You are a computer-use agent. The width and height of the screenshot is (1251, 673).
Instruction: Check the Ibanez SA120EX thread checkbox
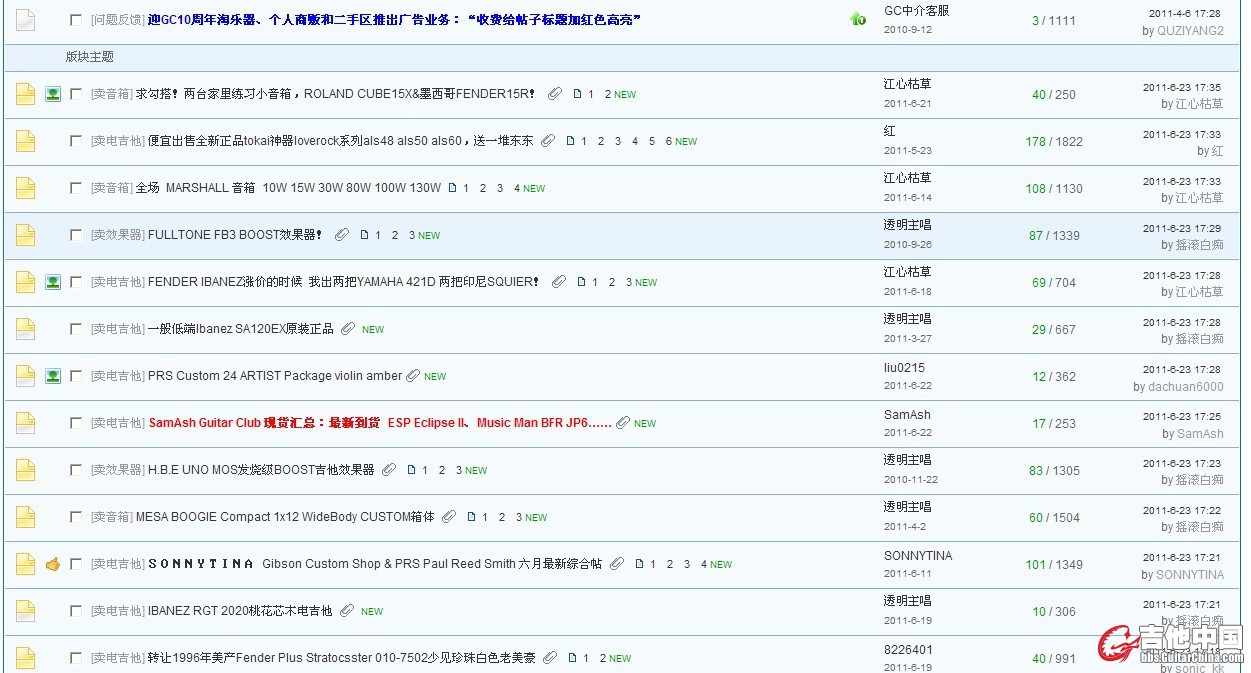76,329
